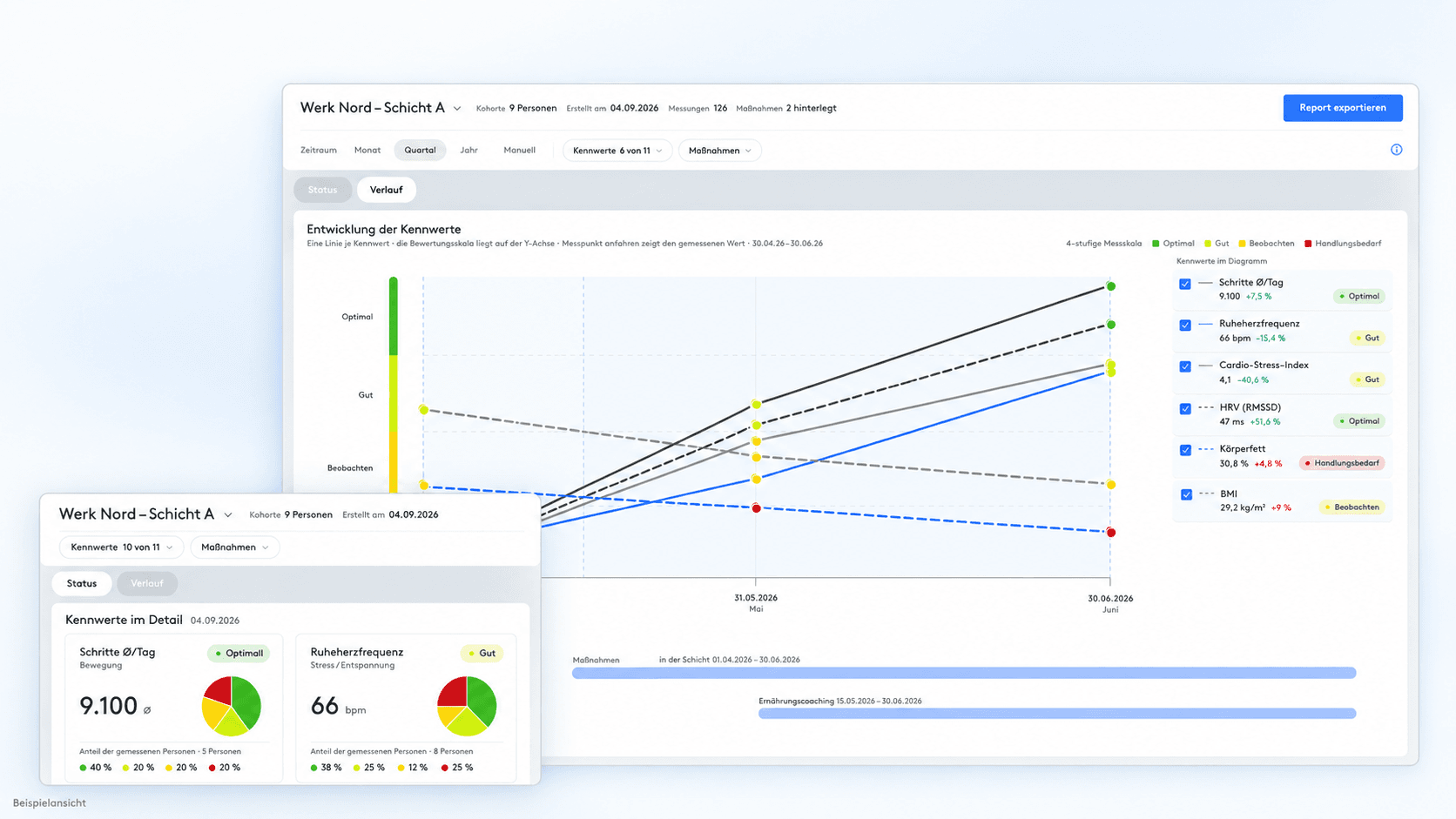Disable the Körperfett line checkbox
The height and width of the screenshot is (819, 1456).
tap(1185, 450)
